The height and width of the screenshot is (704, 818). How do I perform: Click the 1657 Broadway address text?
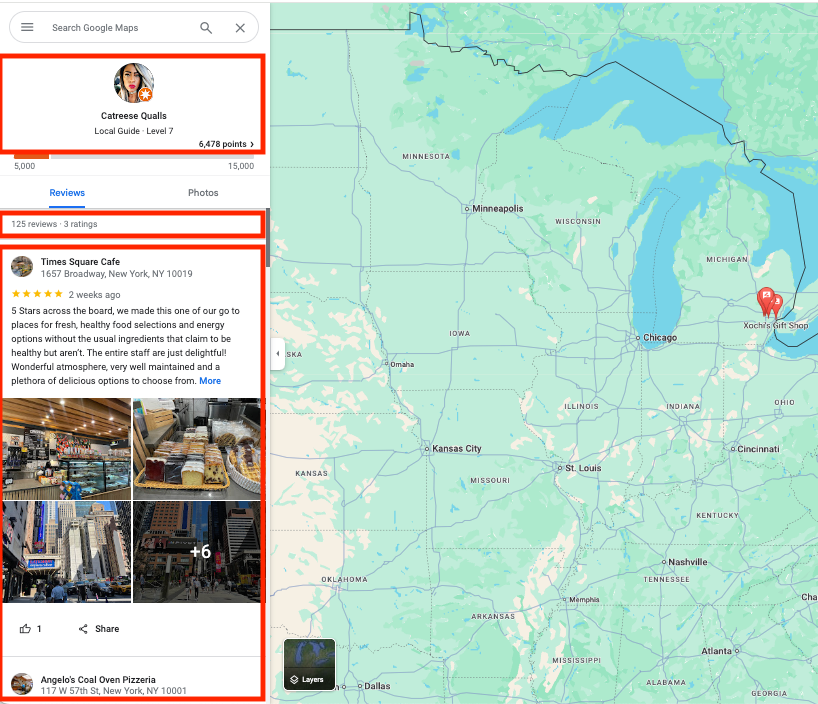pos(117,274)
